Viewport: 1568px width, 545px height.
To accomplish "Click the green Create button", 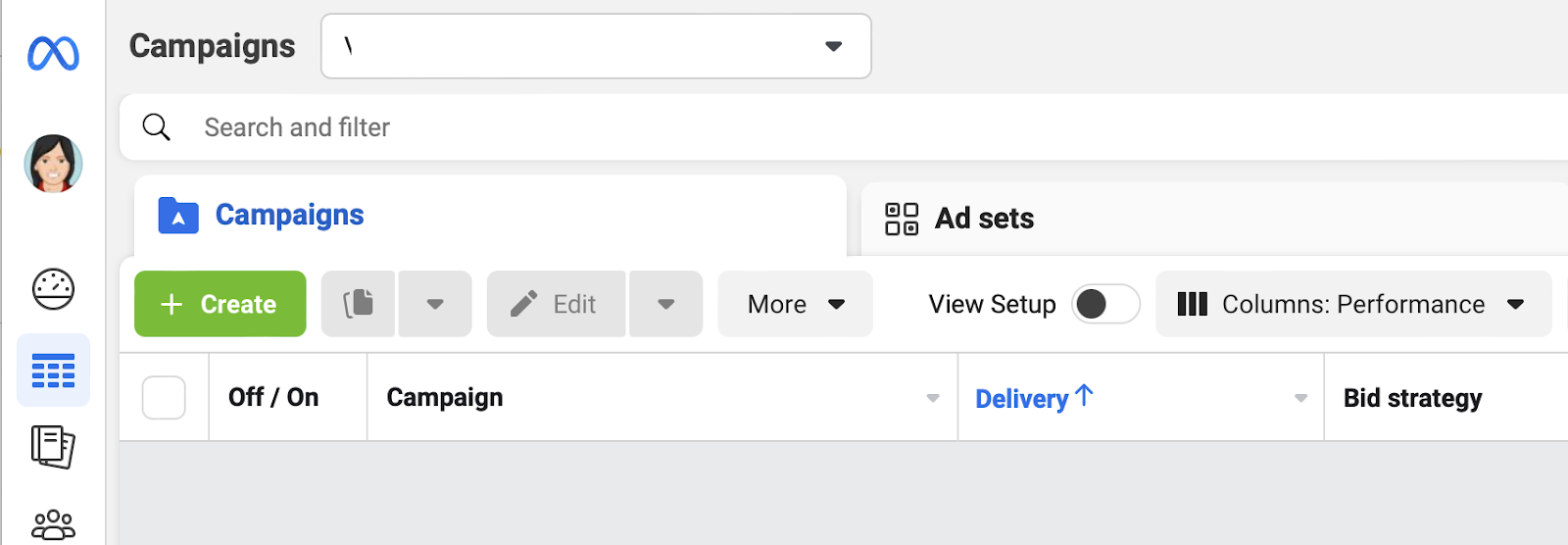I will [220, 304].
